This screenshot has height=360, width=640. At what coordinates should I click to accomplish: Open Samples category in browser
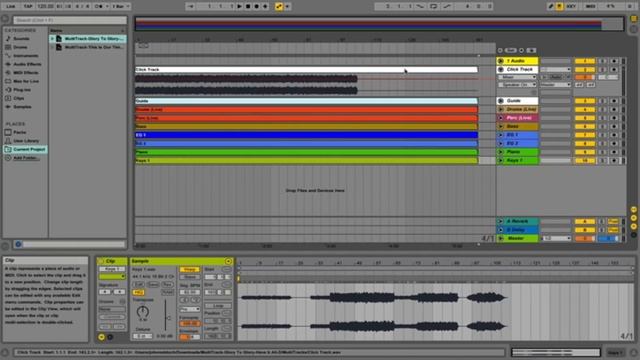point(22,107)
